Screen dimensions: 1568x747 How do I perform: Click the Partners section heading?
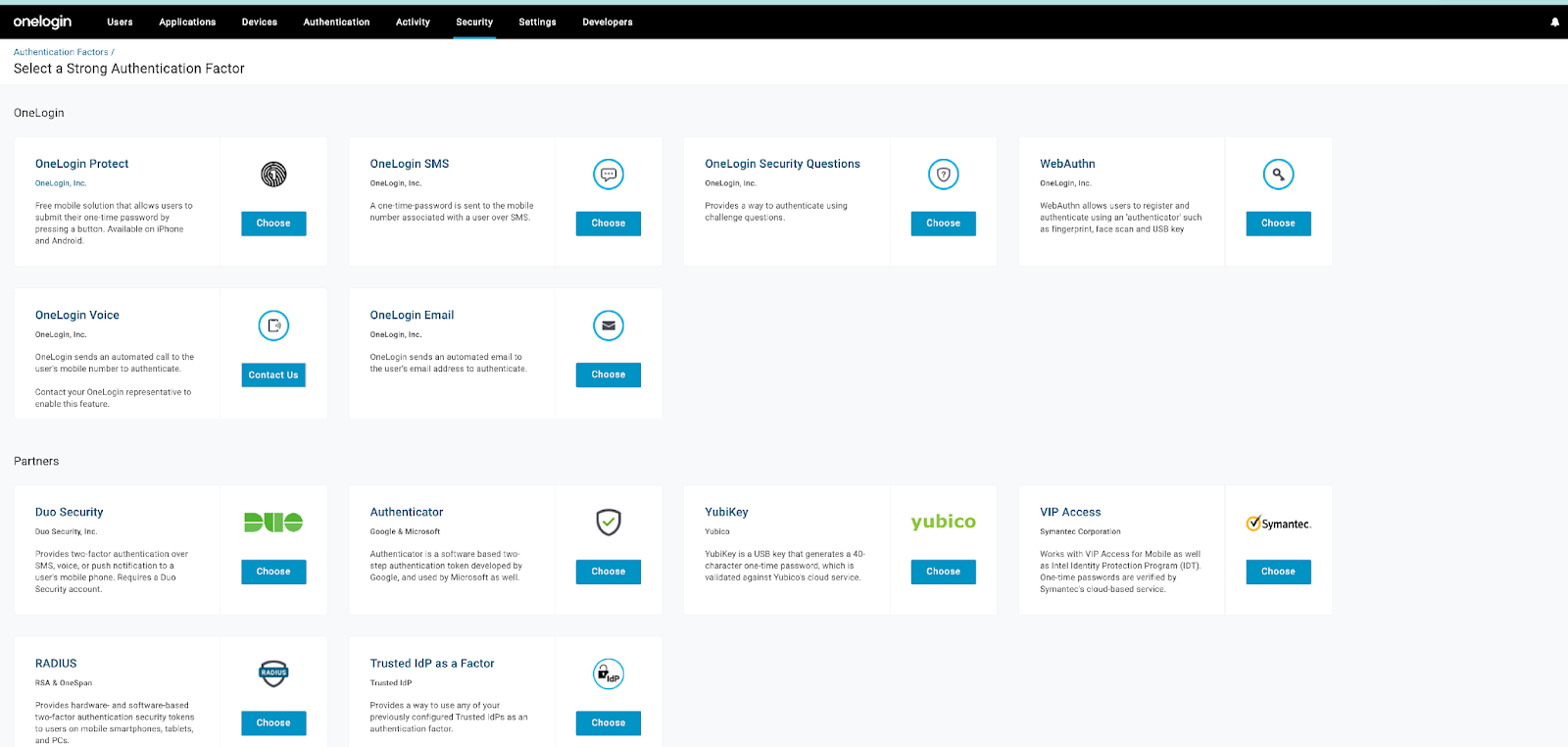click(x=36, y=461)
